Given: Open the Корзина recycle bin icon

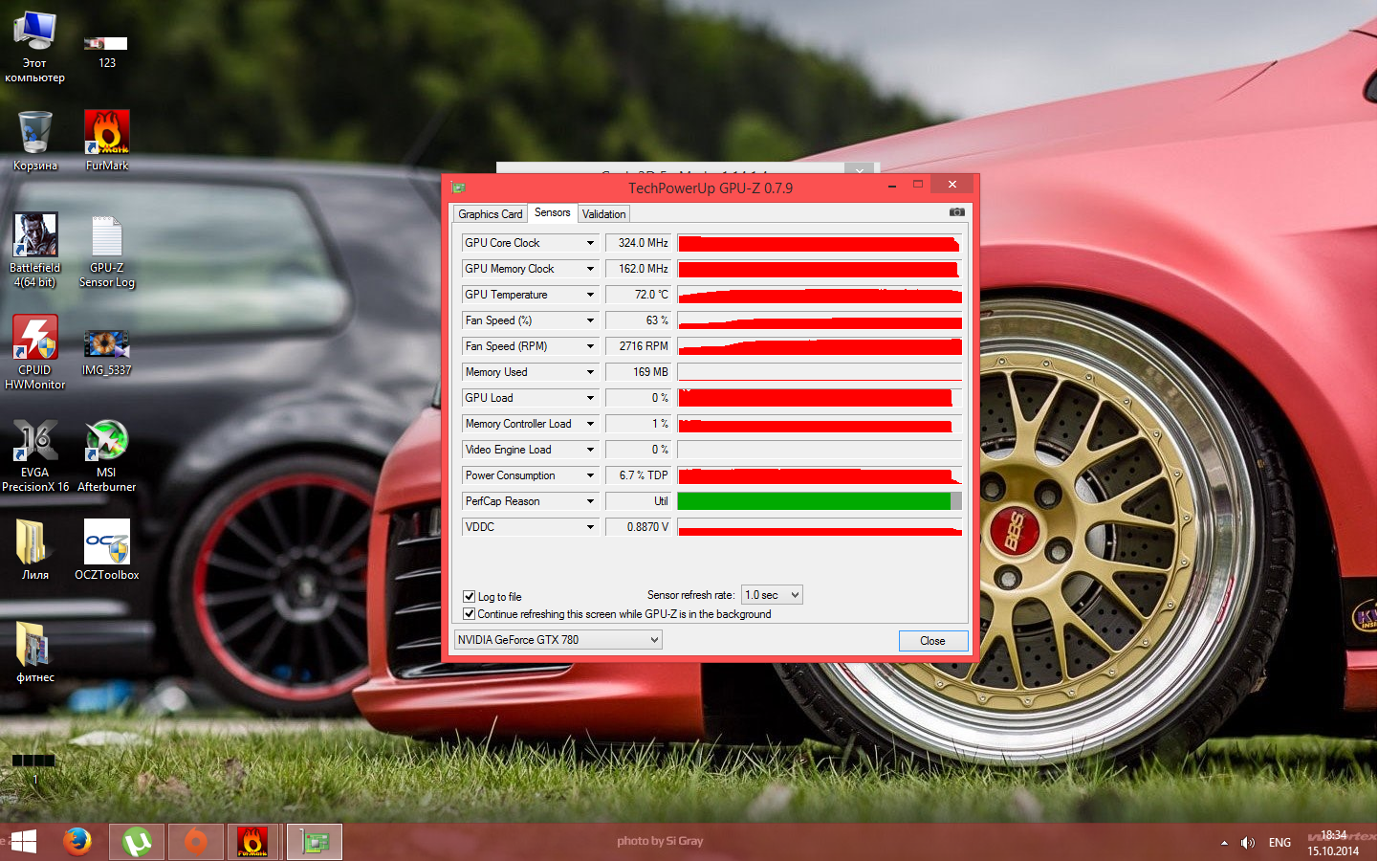Looking at the screenshot, I should 34,141.
